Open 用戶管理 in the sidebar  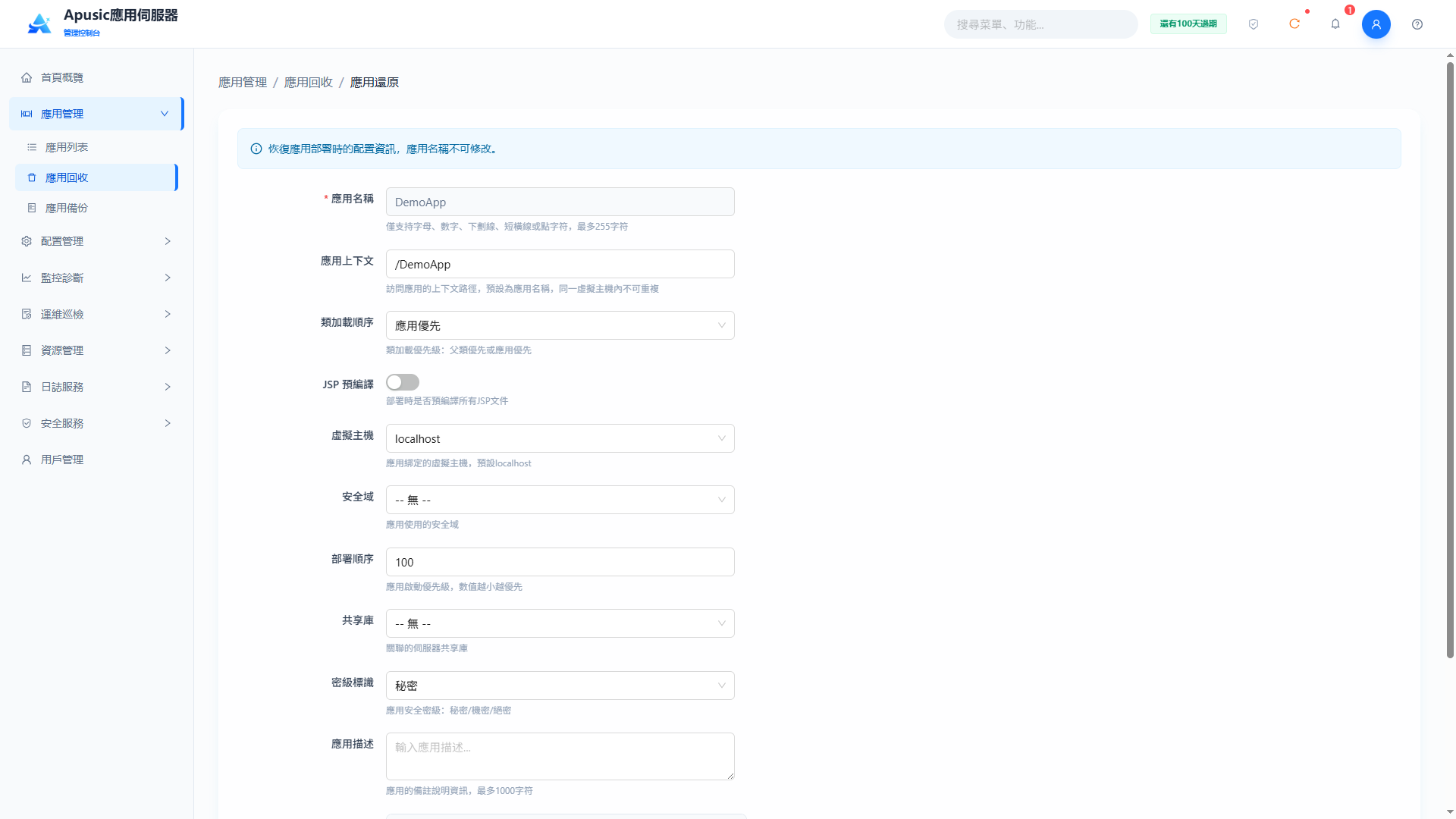pyautogui.click(x=96, y=460)
